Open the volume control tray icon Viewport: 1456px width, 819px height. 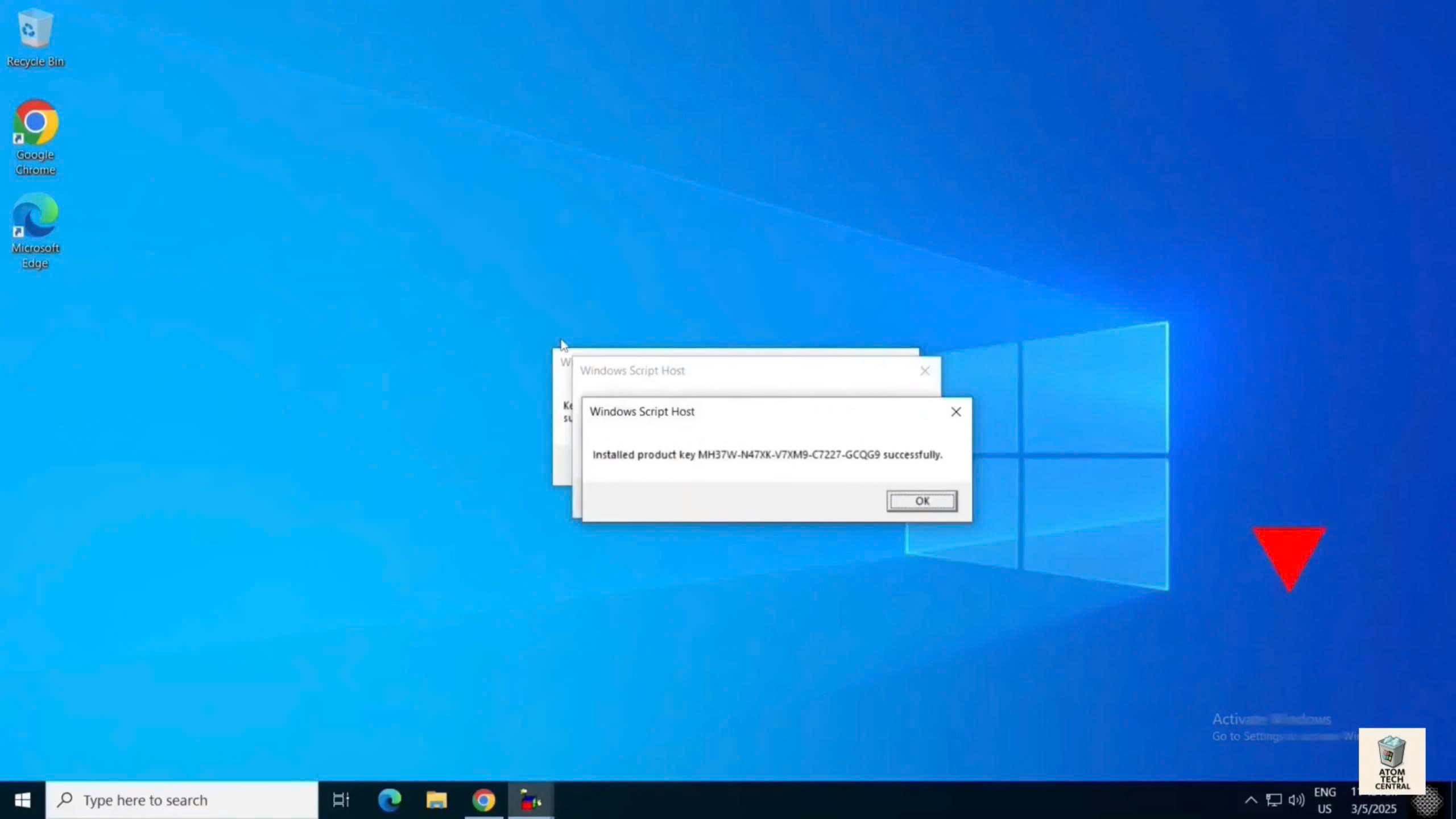1296,800
